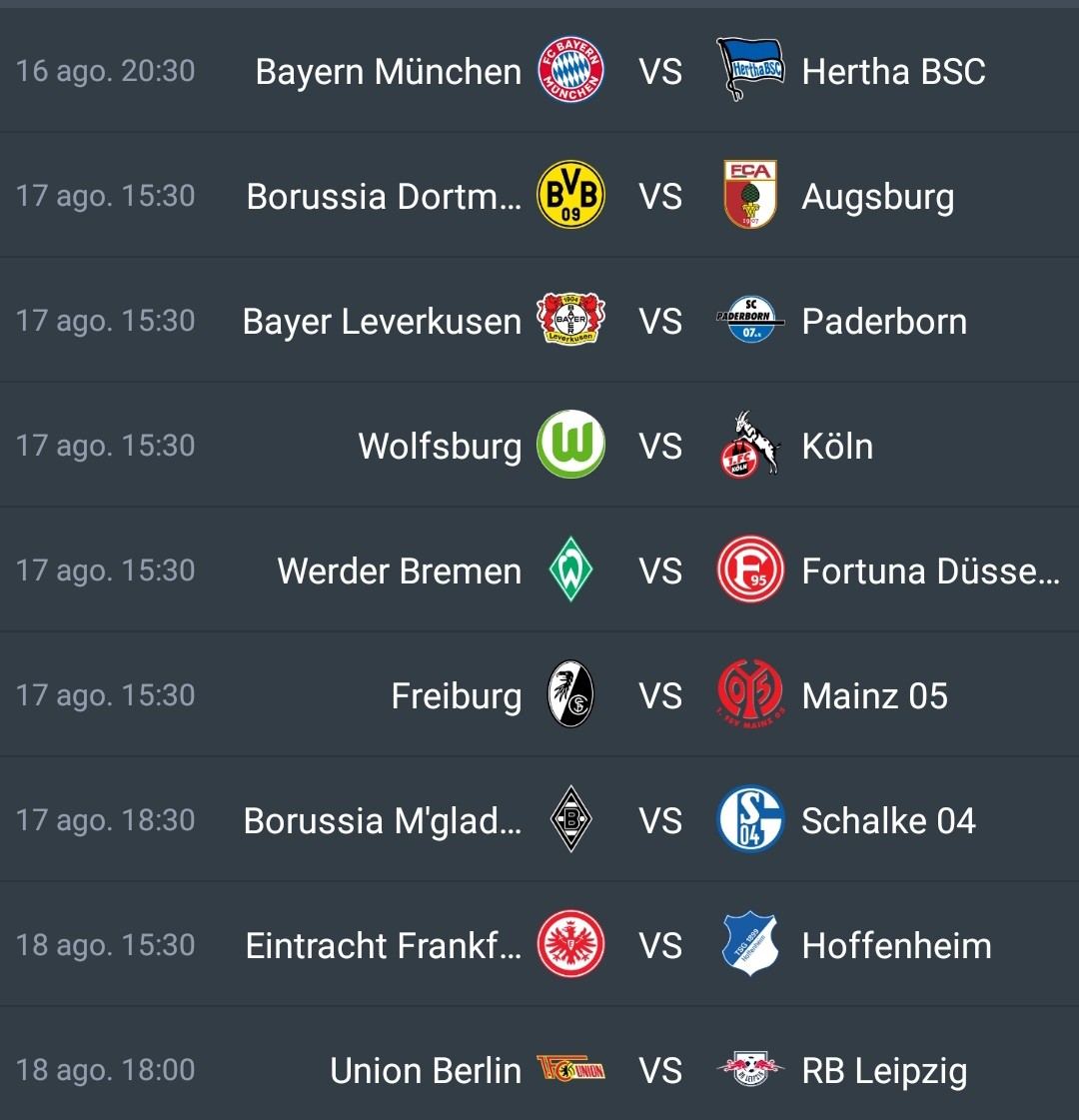
Task: Click the Schalke 04 blue emblem
Action: (x=749, y=819)
